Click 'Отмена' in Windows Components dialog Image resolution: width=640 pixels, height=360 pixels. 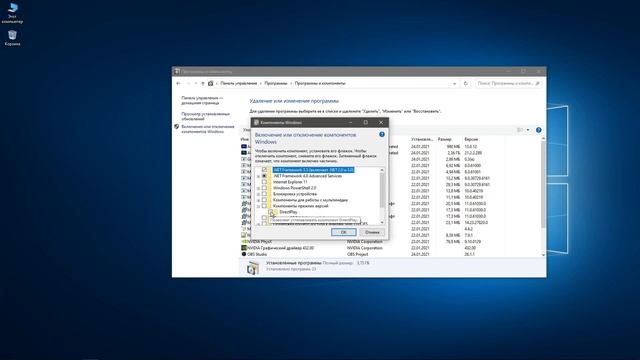[372, 232]
